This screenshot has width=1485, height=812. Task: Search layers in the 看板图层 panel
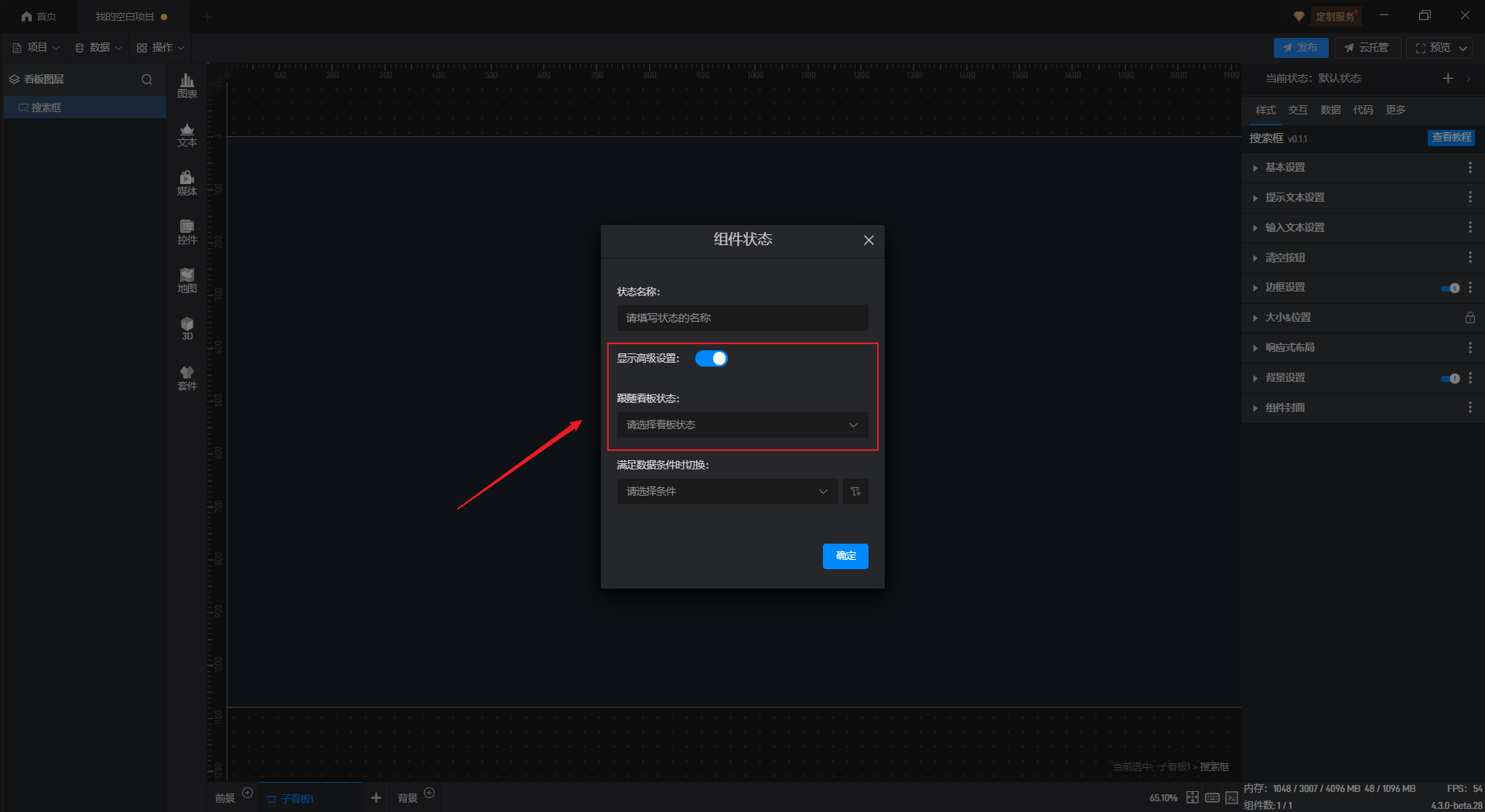(x=147, y=80)
